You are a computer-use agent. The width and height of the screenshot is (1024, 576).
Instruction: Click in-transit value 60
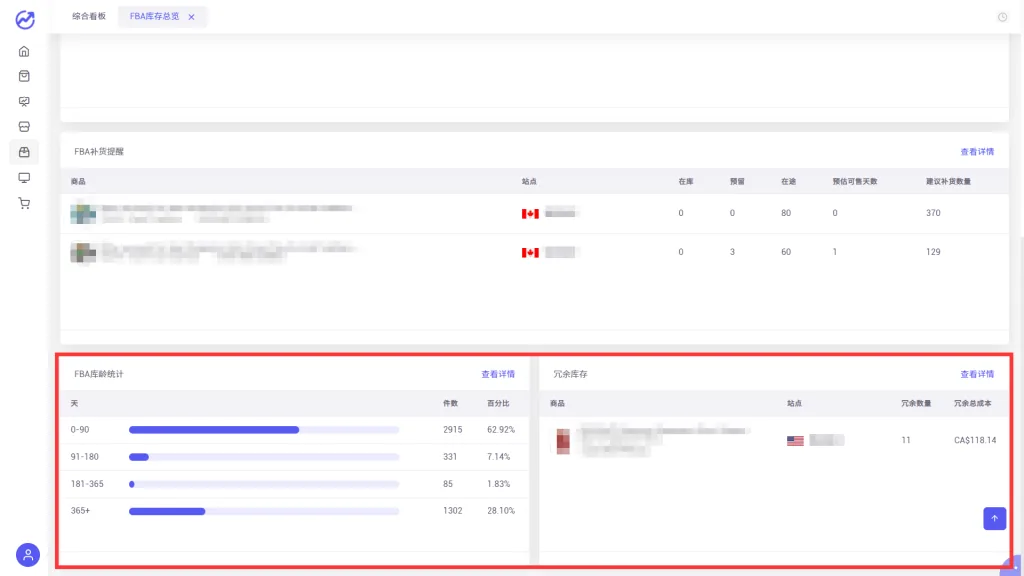[x=786, y=252]
